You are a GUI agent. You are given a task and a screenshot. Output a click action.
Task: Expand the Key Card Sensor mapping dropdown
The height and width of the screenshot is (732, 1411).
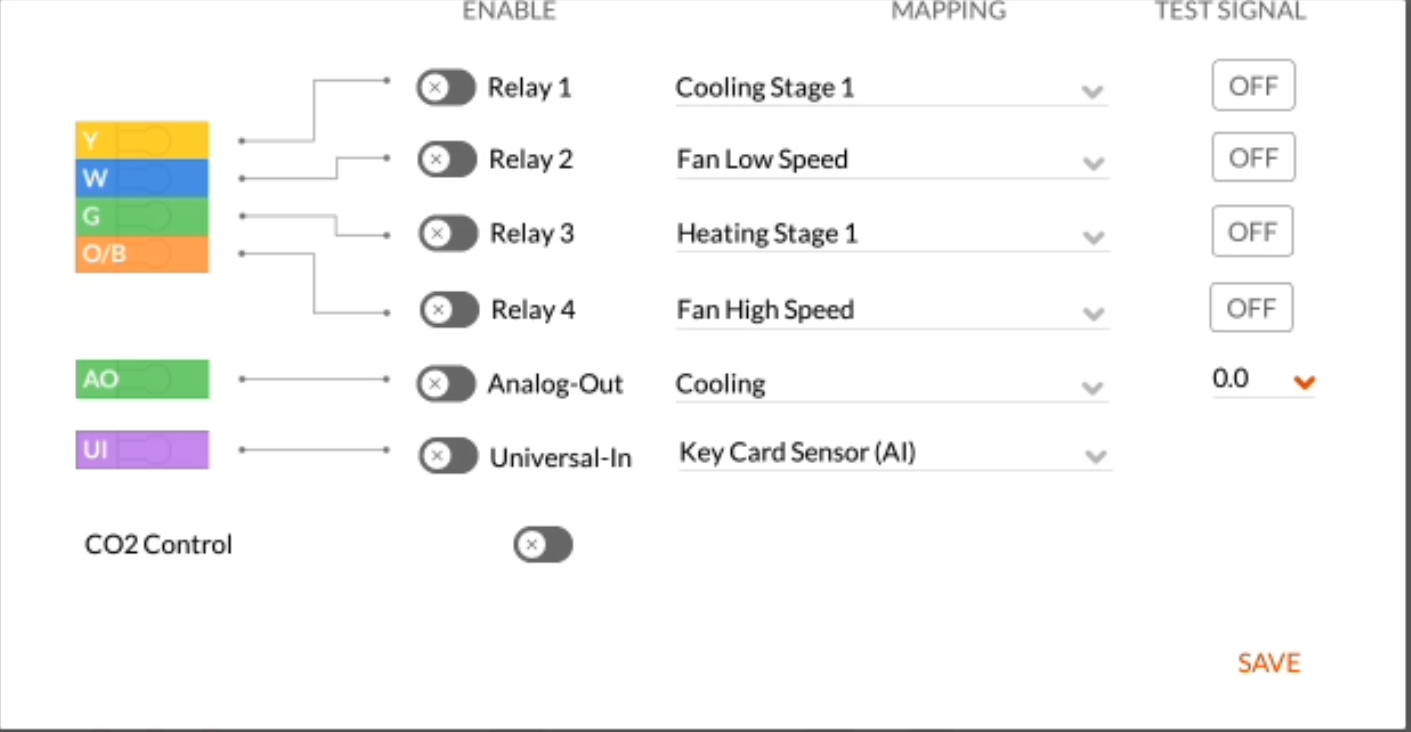(1097, 455)
